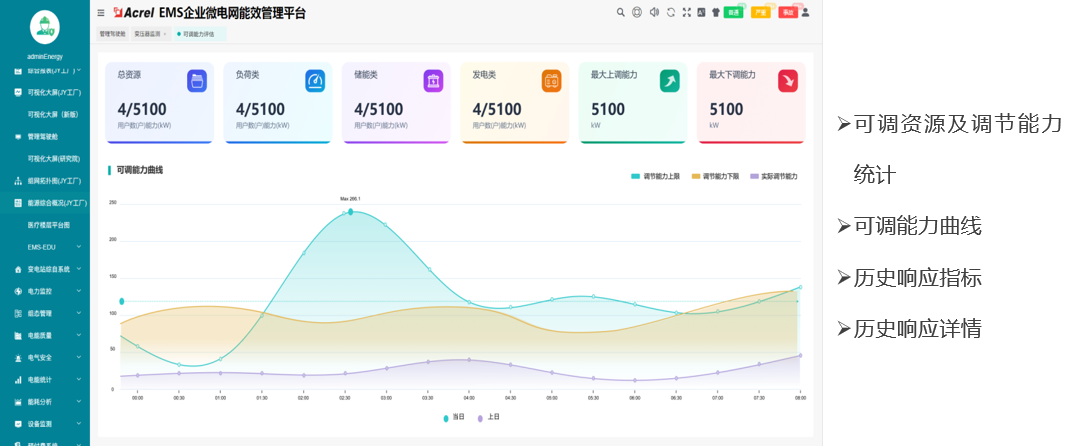The image size is (1073, 447).
Task: Click the 储能类 card battery icon
Action: click(x=433, y=81)
